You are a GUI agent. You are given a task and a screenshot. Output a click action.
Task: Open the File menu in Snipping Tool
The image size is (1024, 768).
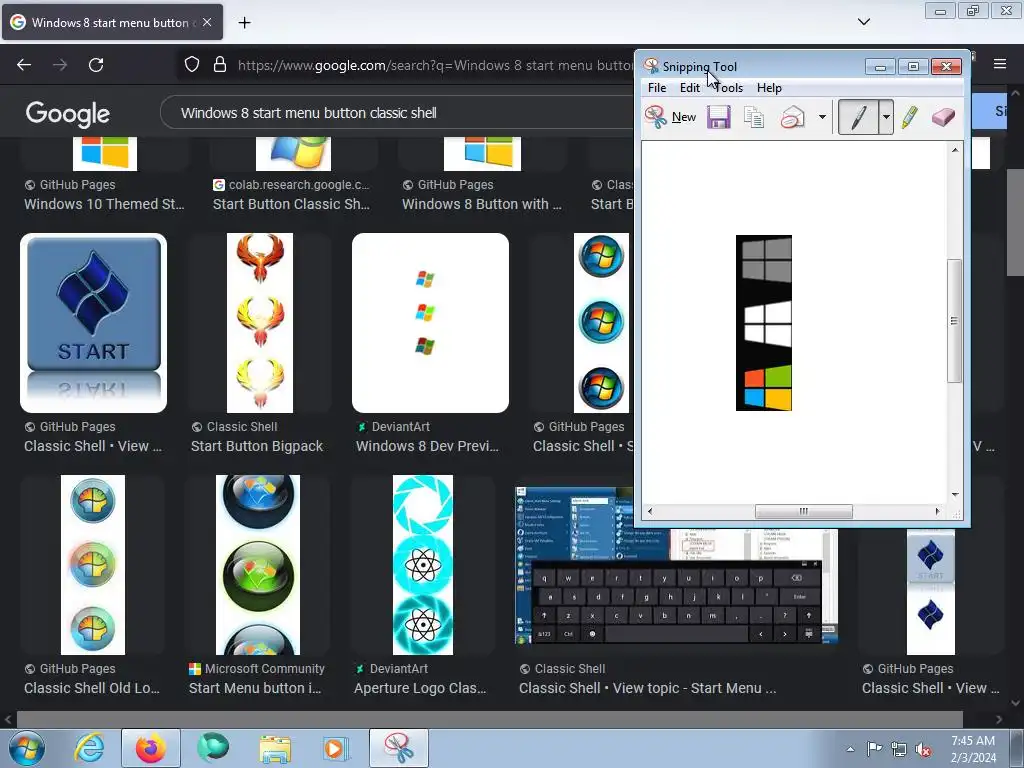657,88
